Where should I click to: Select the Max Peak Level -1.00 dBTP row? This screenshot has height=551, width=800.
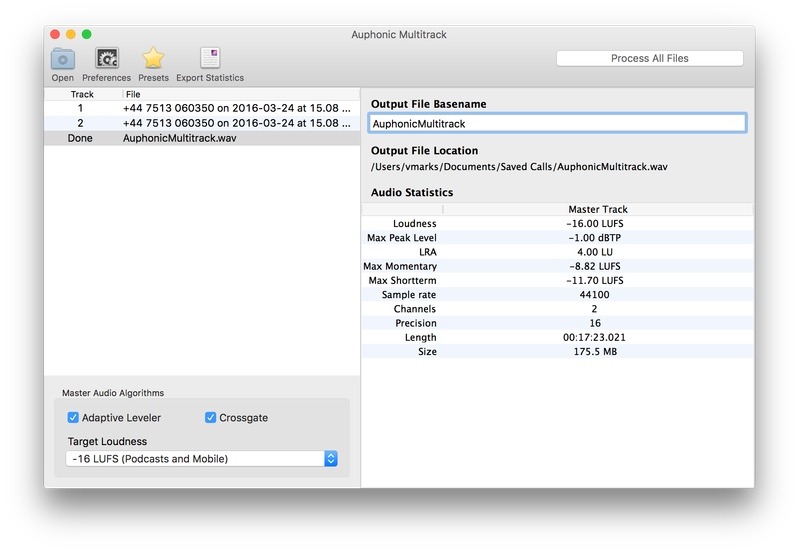pos(557,238)
